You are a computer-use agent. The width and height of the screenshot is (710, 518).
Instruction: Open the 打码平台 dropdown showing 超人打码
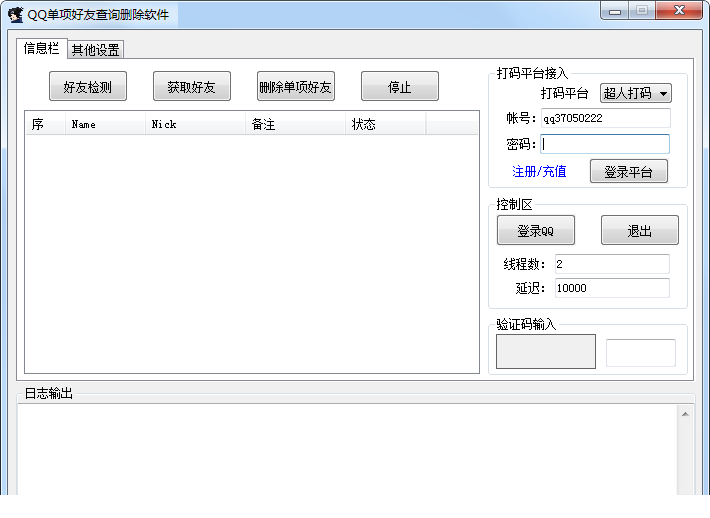point(635,93)
